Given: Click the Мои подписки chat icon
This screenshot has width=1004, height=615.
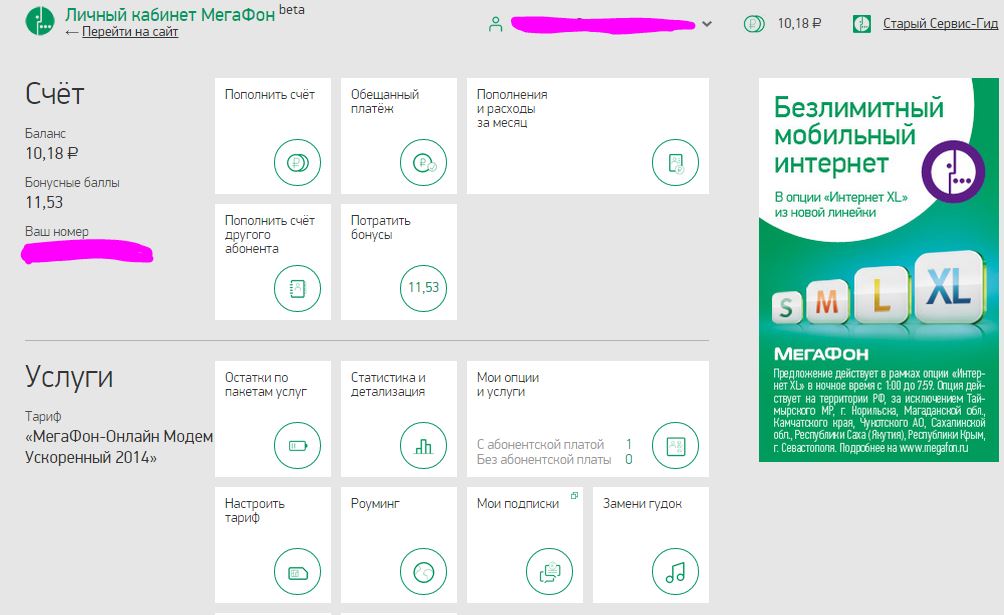Looking at the screenshot, I should pyautogui.click(x=550, y=572).
